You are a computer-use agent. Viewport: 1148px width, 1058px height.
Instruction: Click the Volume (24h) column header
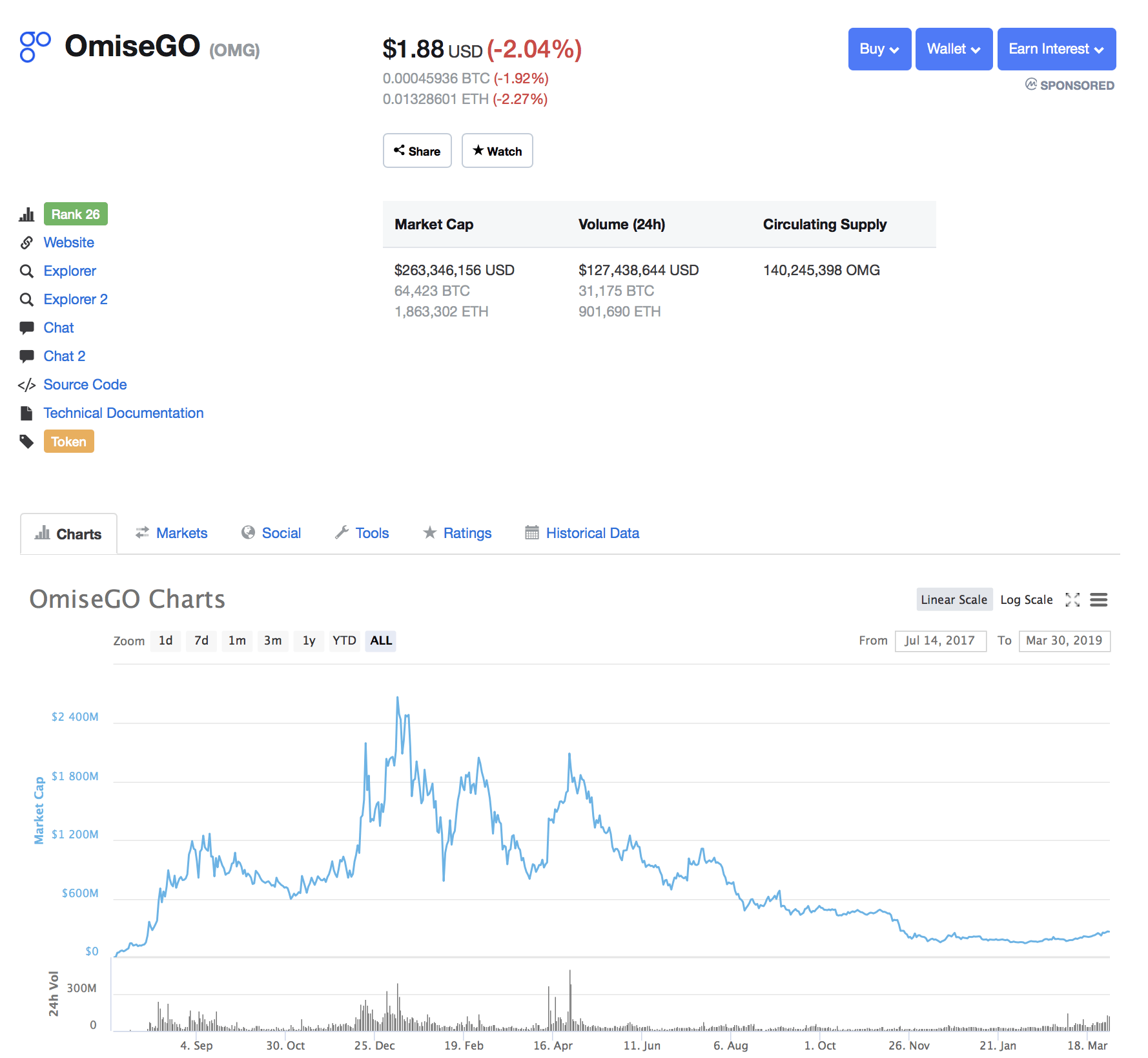(622, 225)
